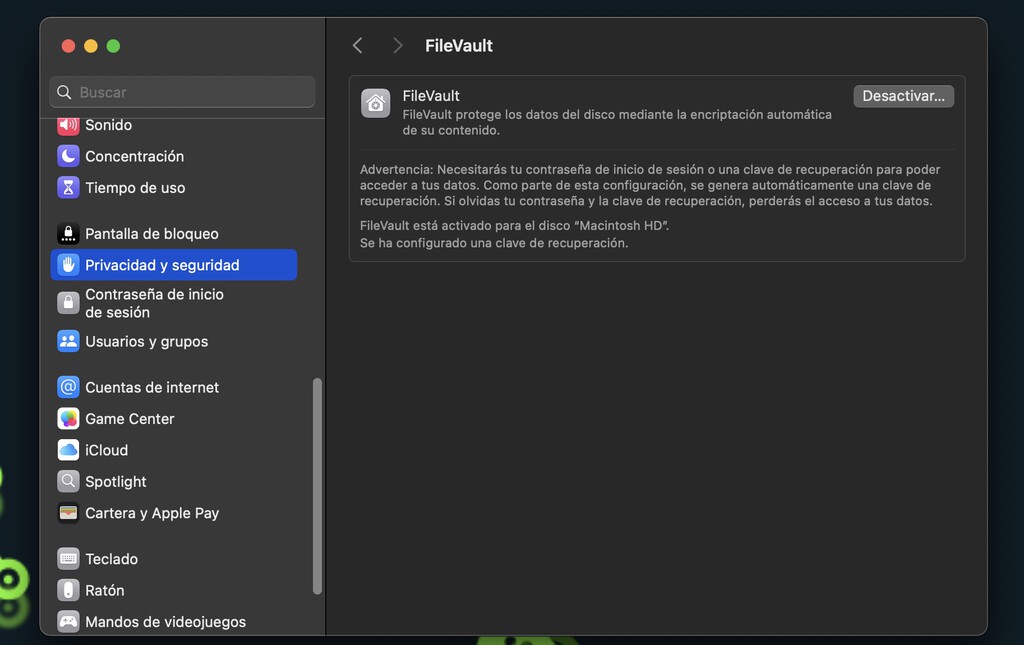Click the sidebar vertical scrollbar

point(317,486)
